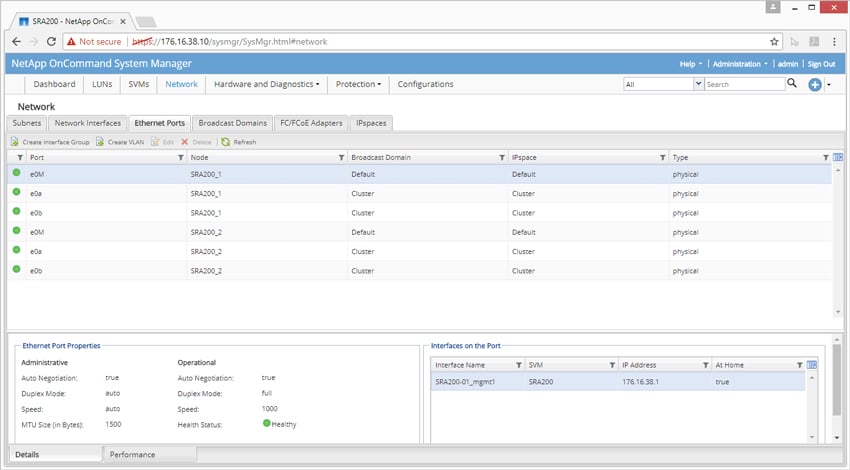Switch to the Network Interfaces tab
The width and height of the screenshot is (850, 470).
(88, 123)
